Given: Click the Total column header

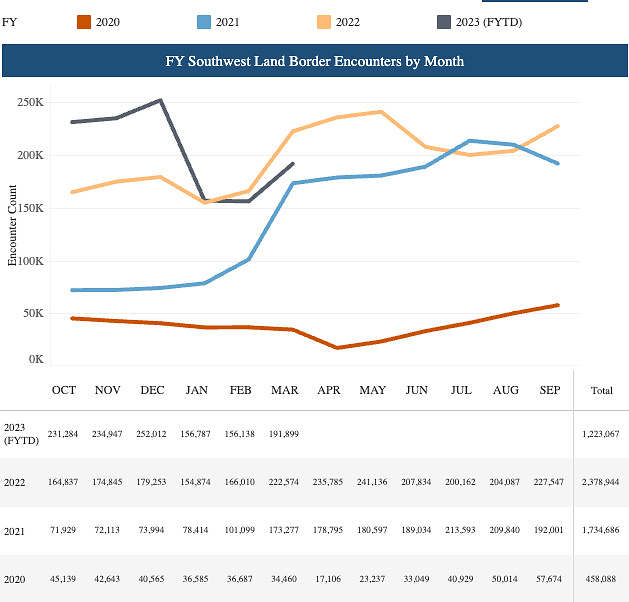Looking at the screenshot, I should tap(602, 390).
